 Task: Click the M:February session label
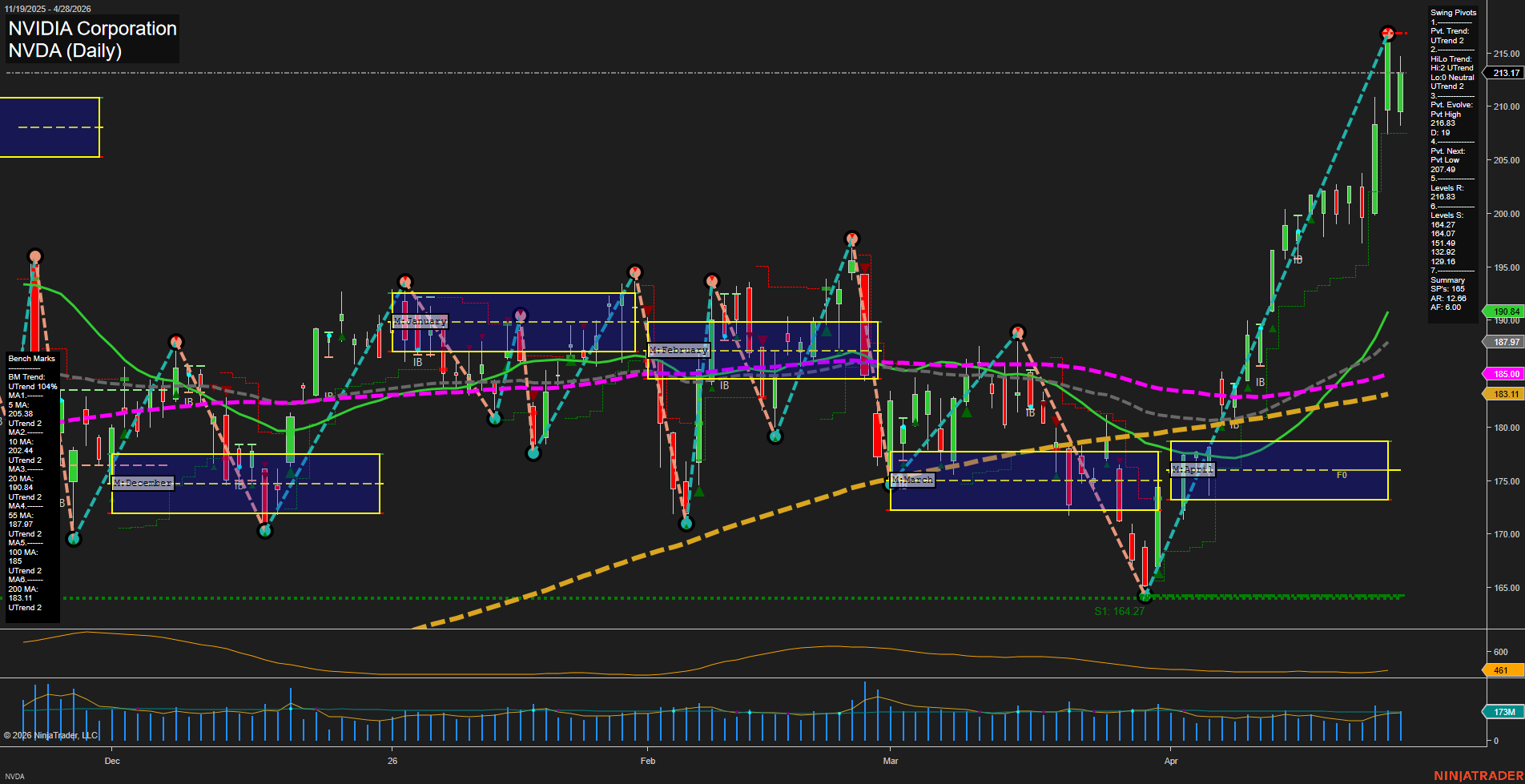[x=678, y=350]
